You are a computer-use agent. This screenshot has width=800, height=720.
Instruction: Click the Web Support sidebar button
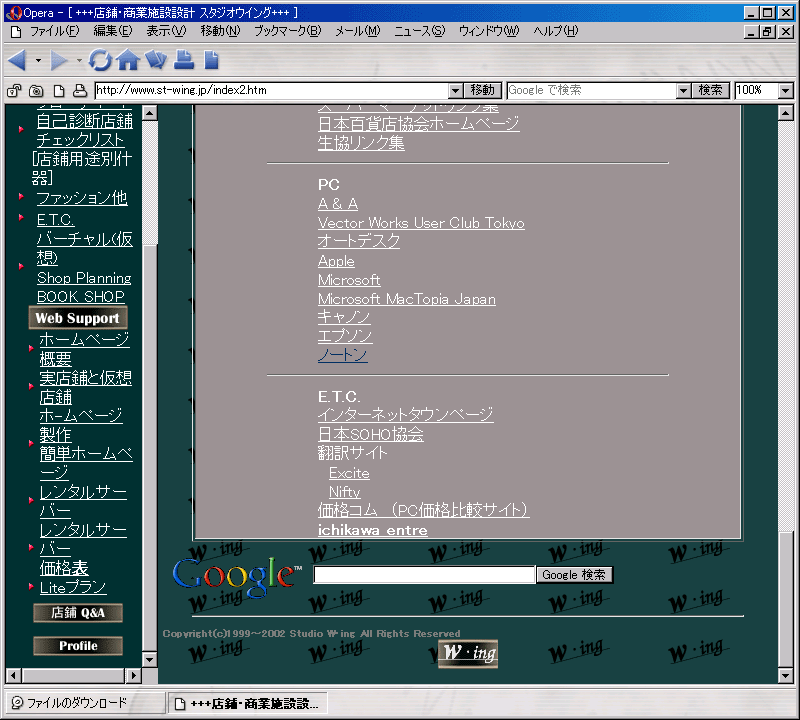point(78,318)
